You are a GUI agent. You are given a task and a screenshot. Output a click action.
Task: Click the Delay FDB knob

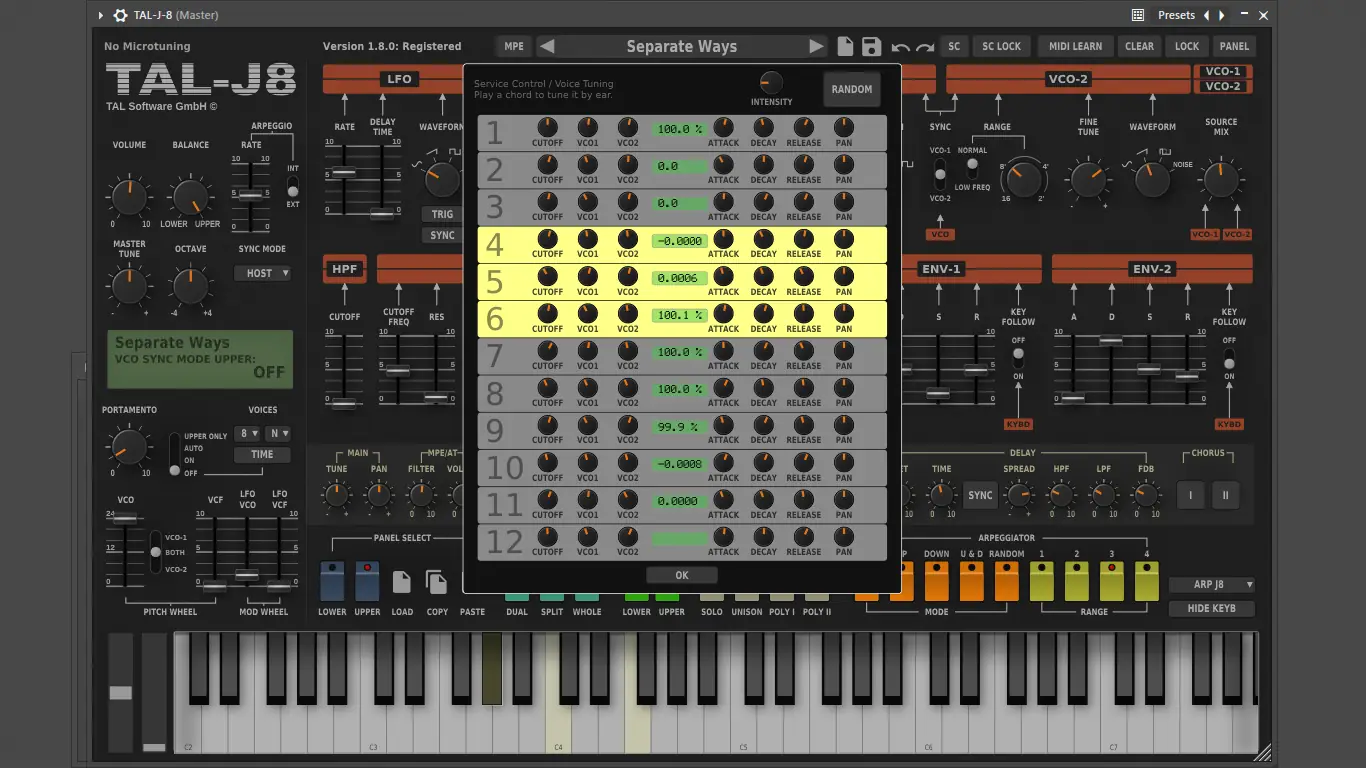click(1145, 495)
